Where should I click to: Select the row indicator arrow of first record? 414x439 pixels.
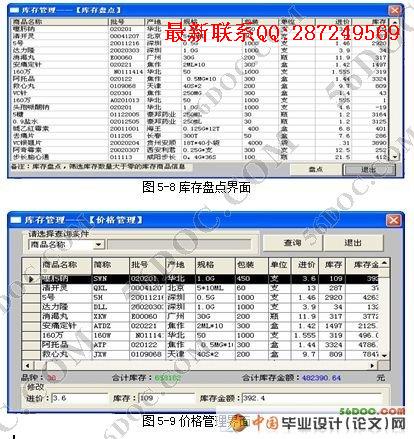coord(31,279)
